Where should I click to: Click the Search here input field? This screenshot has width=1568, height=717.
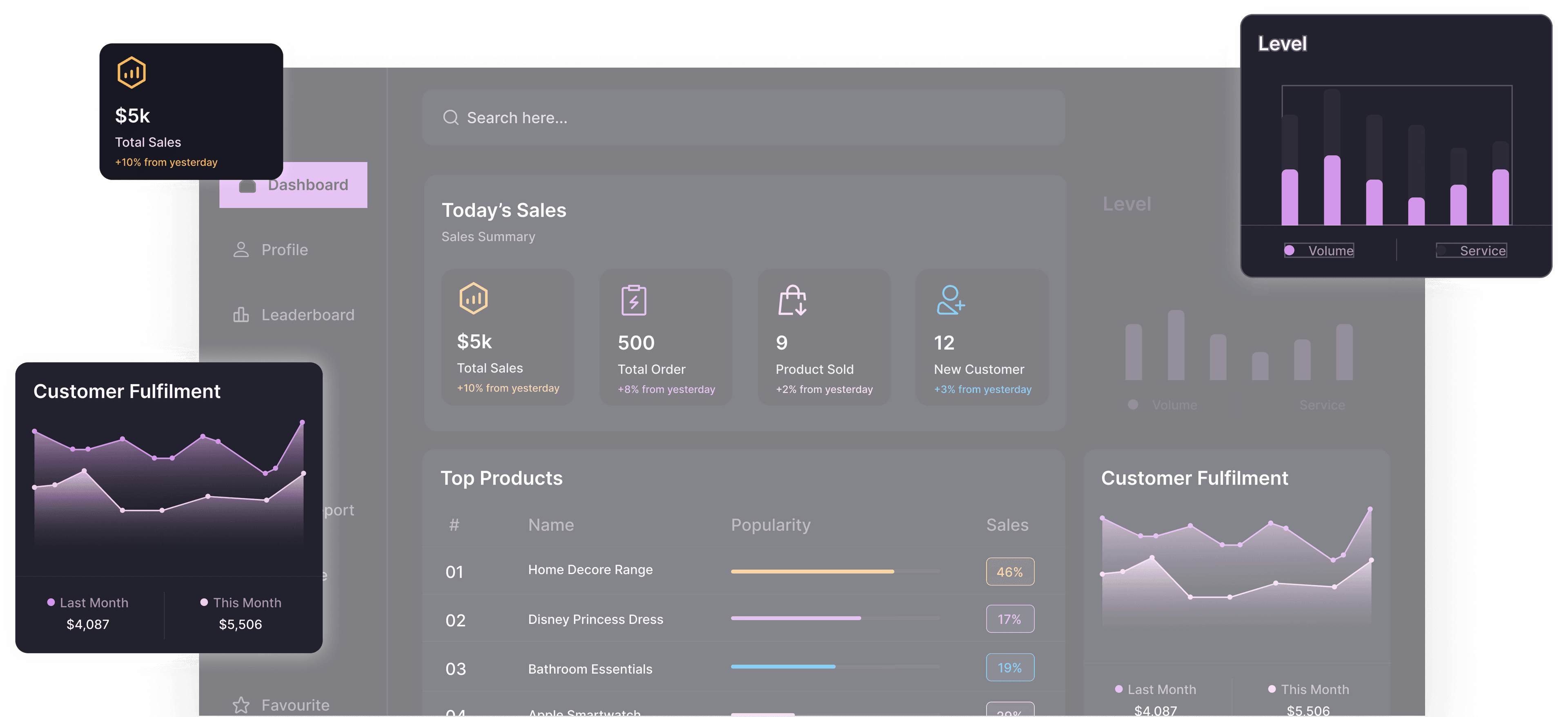coord(743,118)
